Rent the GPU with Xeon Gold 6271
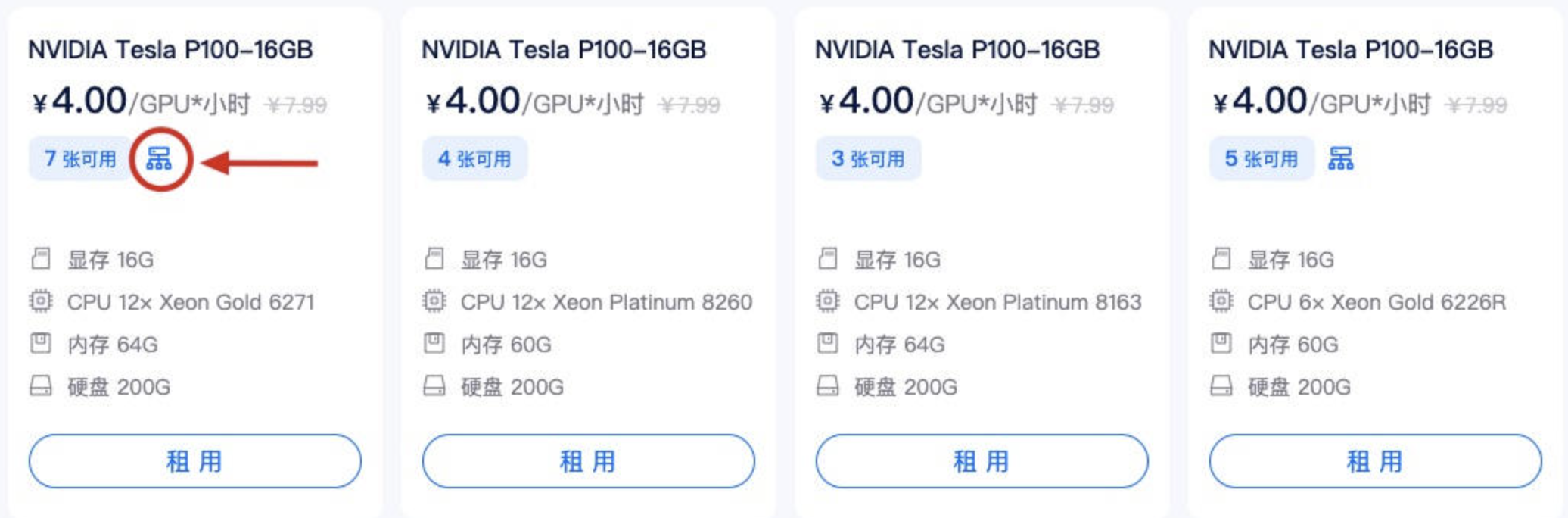This screenshot has width=1568, height=518. [194, 460]
